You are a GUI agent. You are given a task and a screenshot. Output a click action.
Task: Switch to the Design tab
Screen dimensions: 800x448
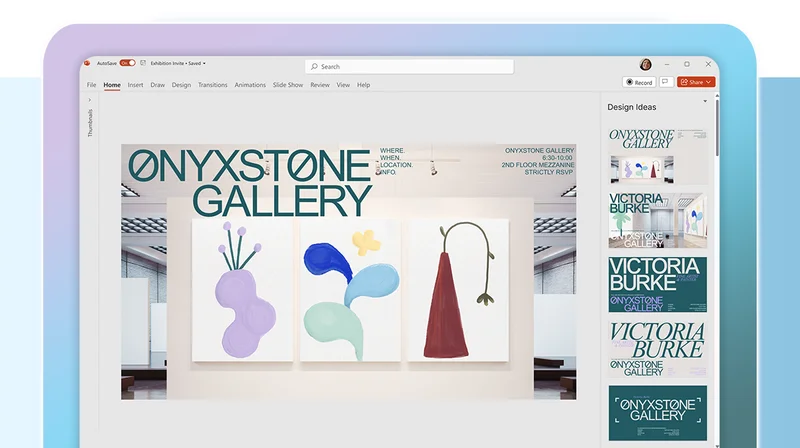click(181, 85)
